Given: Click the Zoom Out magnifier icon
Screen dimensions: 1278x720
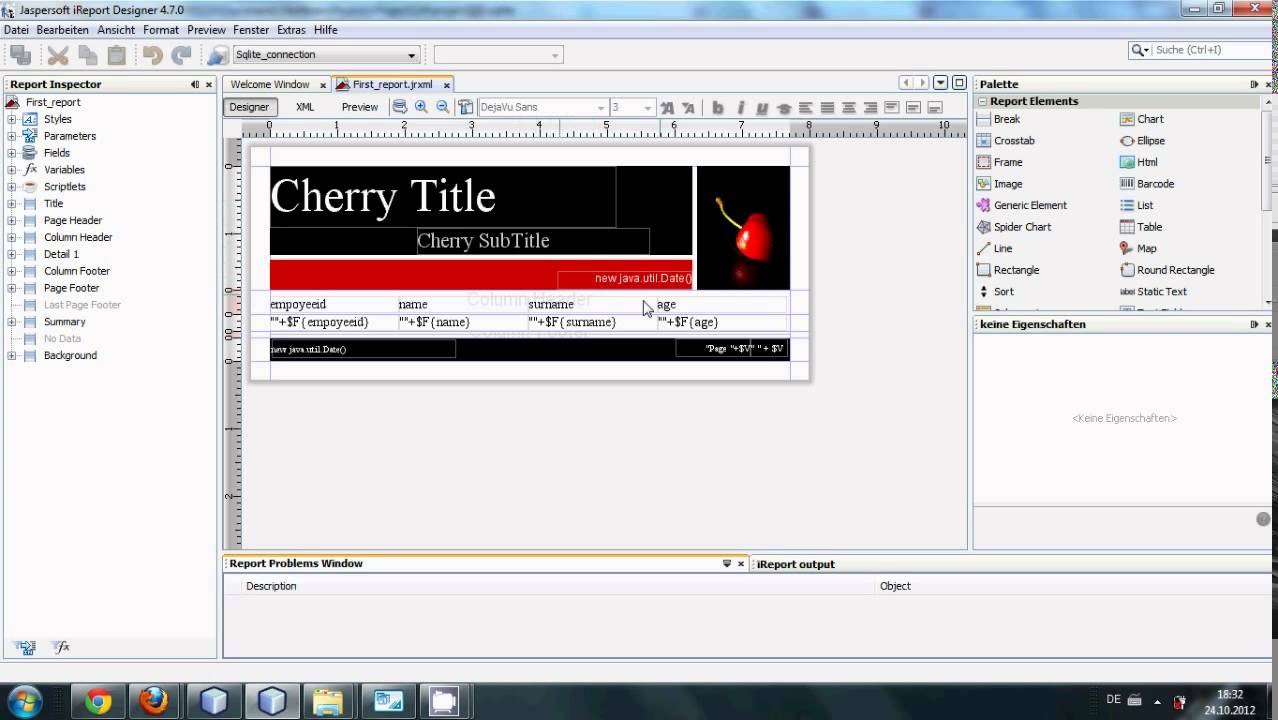Looking at the screenshot, I should pyautogui.click(x=442, y=107).
